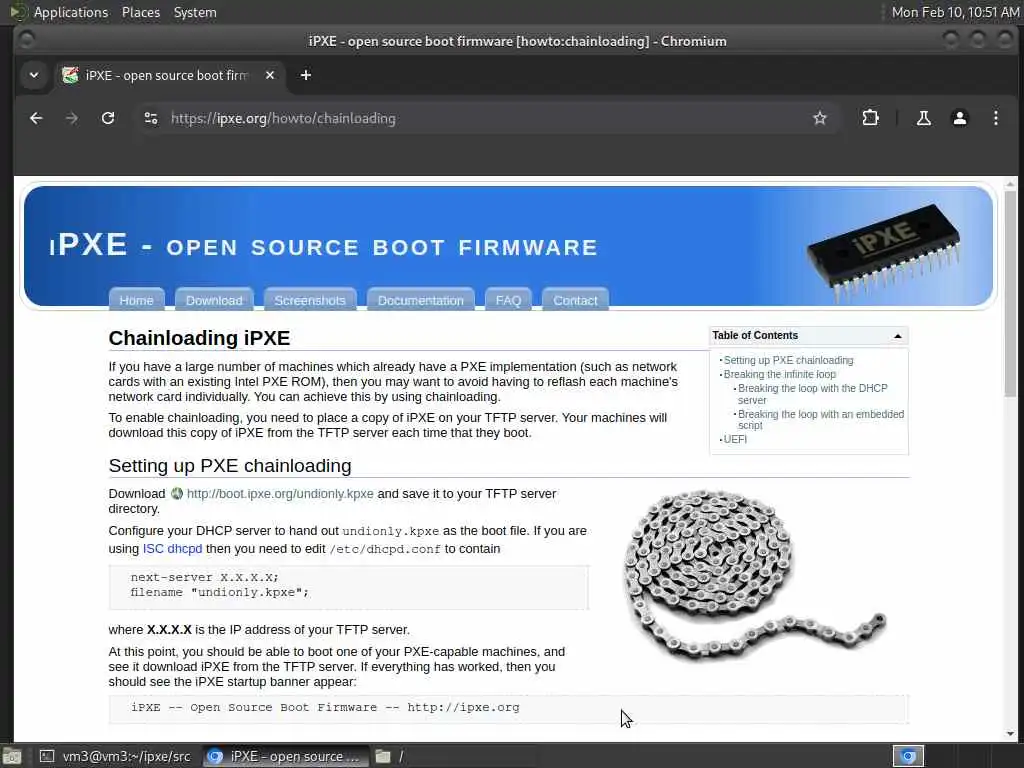Open the profile account icon
This screenshot has width=1024, height=768.
click(x=959, y=118)
